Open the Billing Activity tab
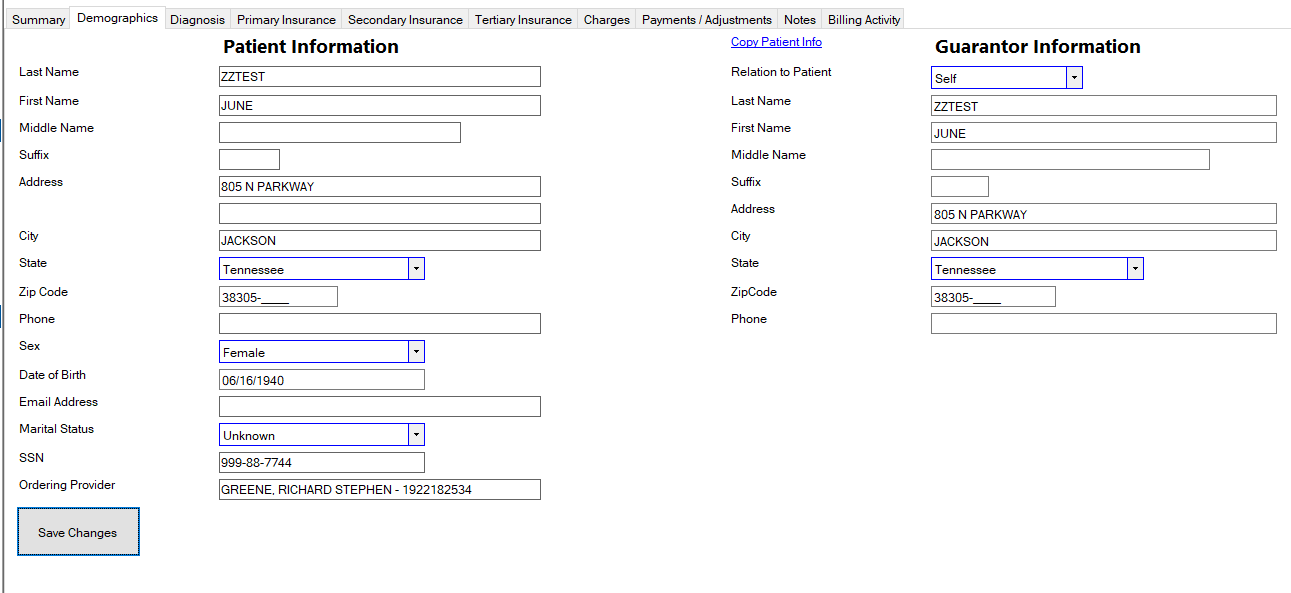This screenshot has width=1291, height=593. (x=864, y=20)
